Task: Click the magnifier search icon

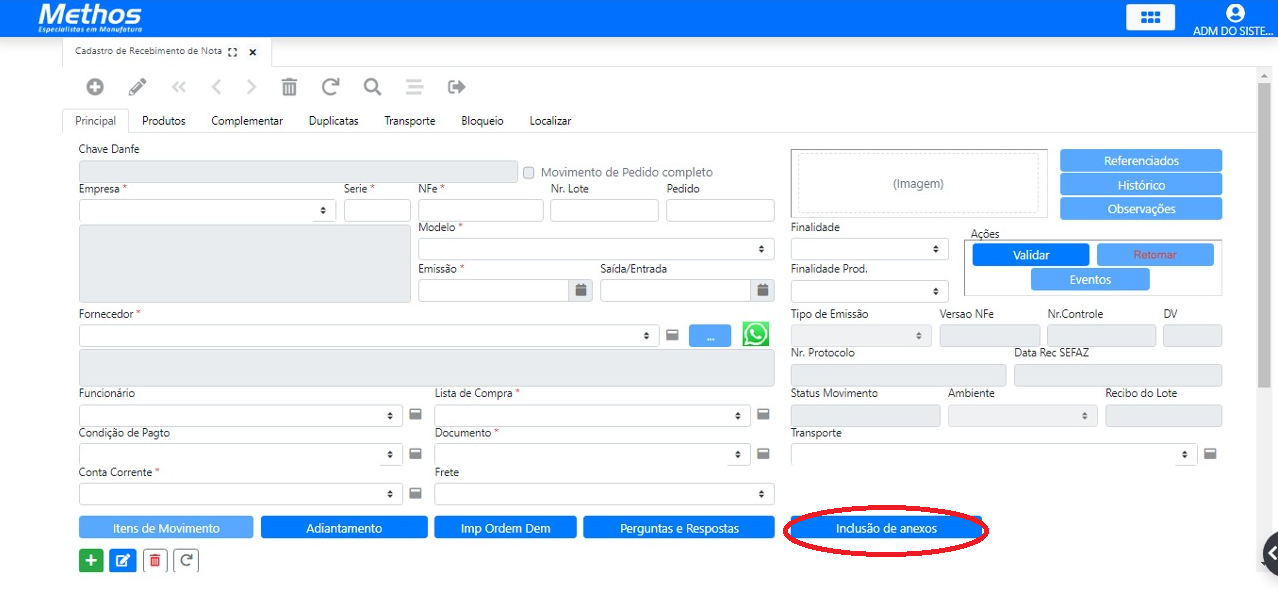Action: pos(372,87)
